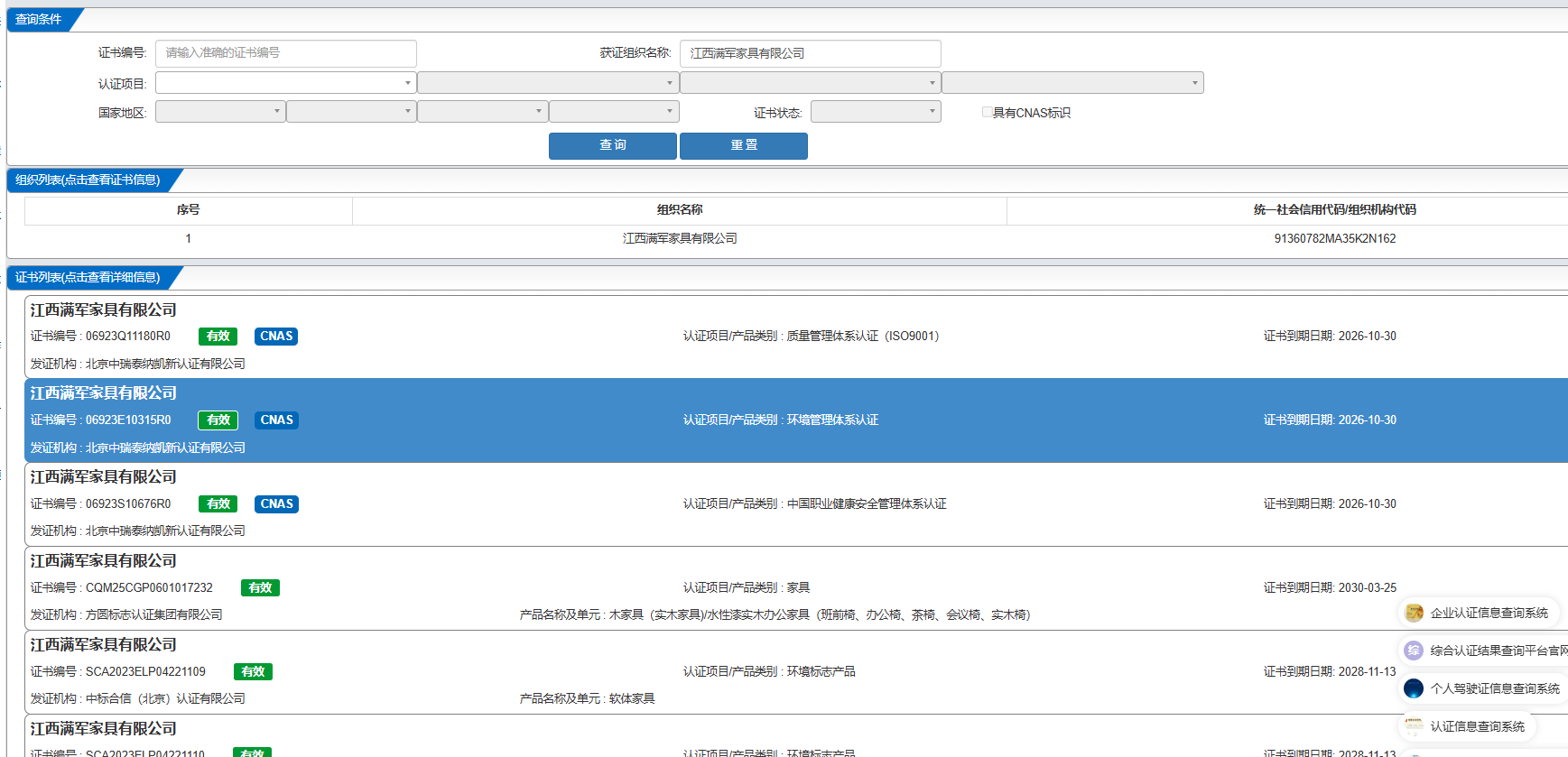Click the issuer 中标合信（北京）认证有限公司

165,699
